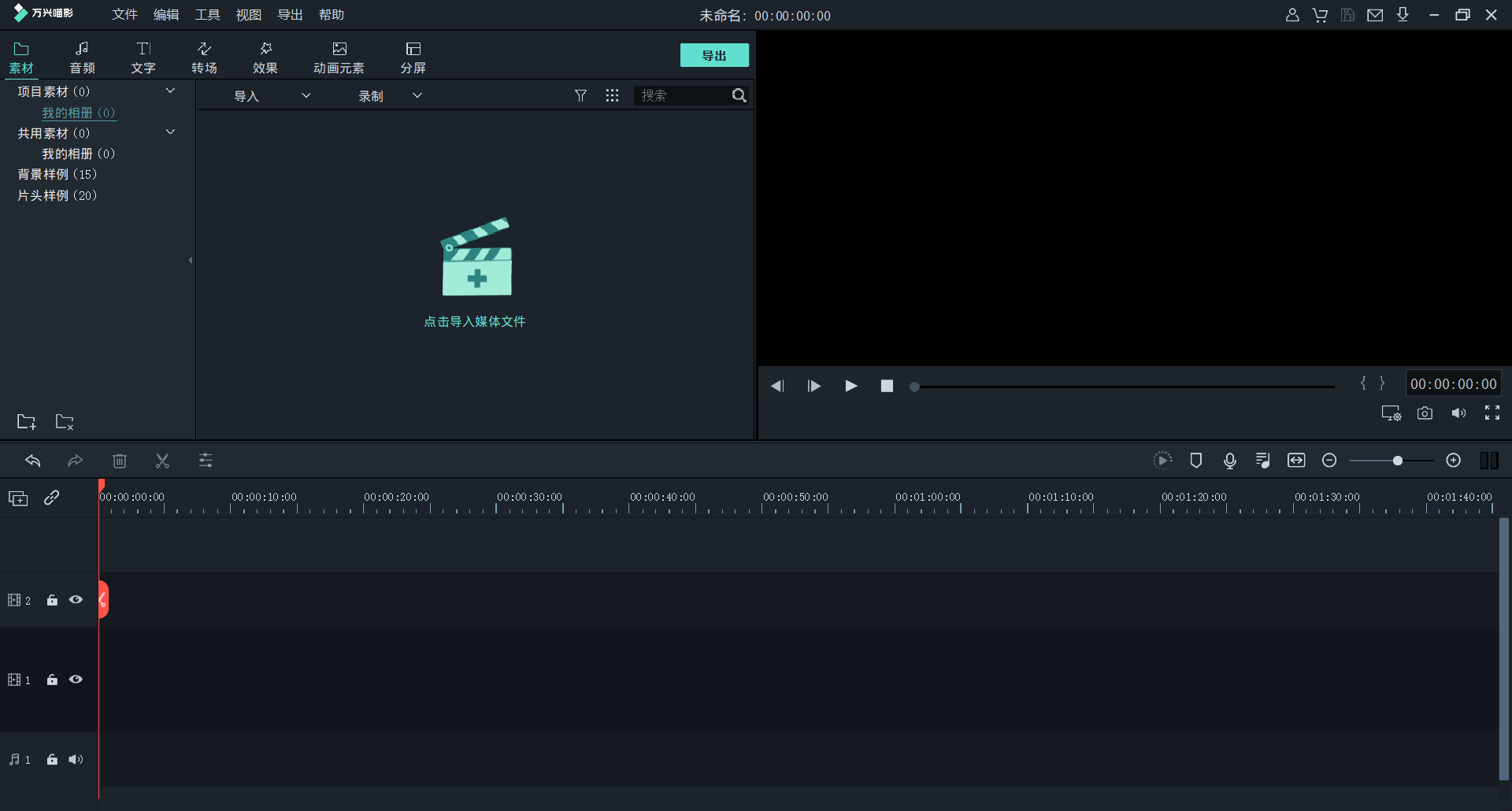The image size is (1512, 811).
Task: Click the add new folder icon
Action: click(26, 422)
